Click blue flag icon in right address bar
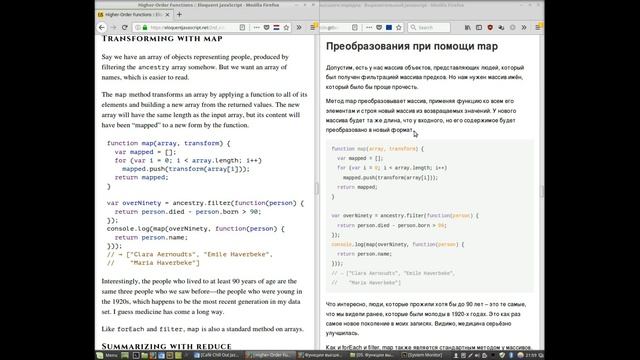The width and height of the screenshot is (640, 360). click(389, 27)
